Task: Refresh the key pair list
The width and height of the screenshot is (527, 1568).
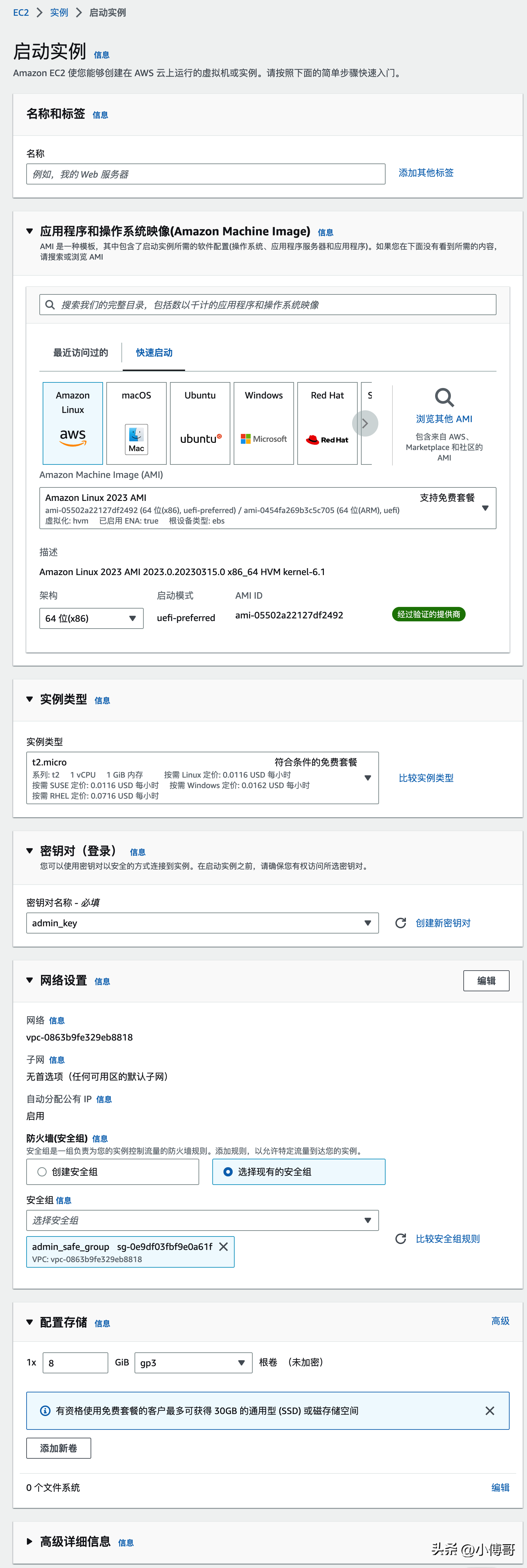Action: pyautogui.click(x=400, y=923)
